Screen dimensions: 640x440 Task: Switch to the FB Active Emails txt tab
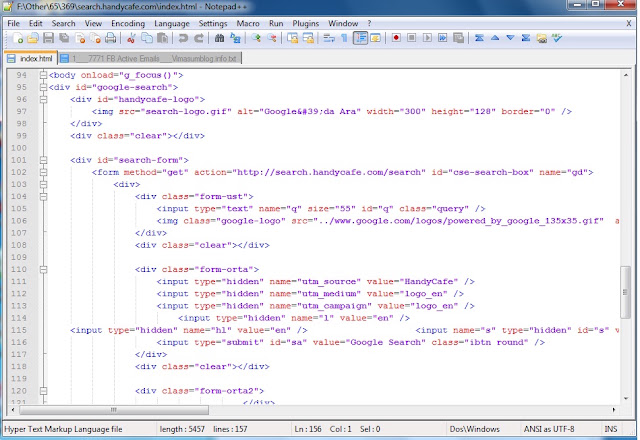coord(149,58)
